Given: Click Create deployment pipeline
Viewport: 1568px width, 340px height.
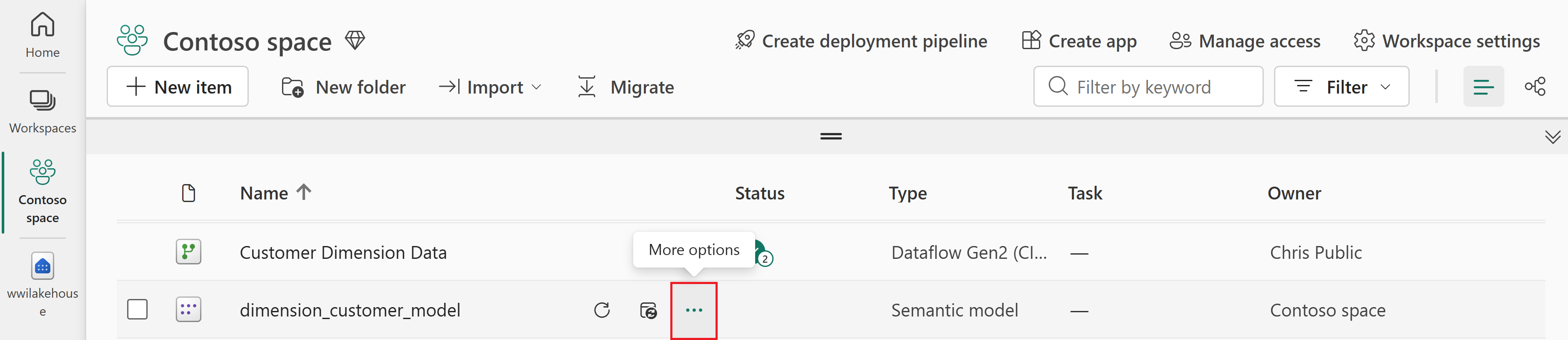Looking at the screenshot, I should (x=861, y=41).
